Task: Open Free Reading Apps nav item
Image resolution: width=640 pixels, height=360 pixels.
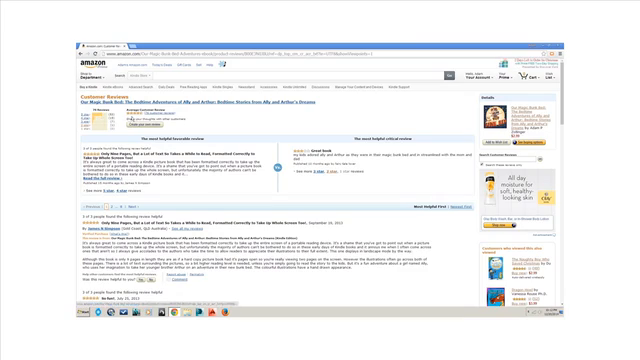Action: tap(193, 87)
